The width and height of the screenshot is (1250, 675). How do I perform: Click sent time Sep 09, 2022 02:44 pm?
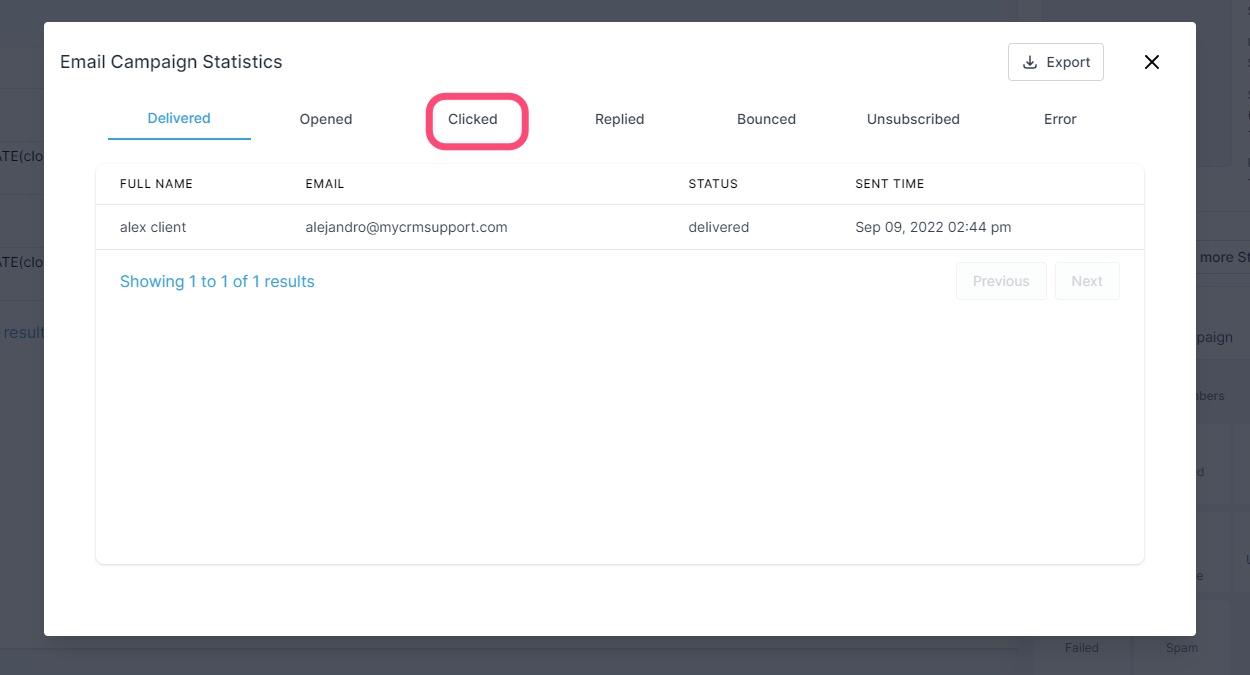(933, 227)
